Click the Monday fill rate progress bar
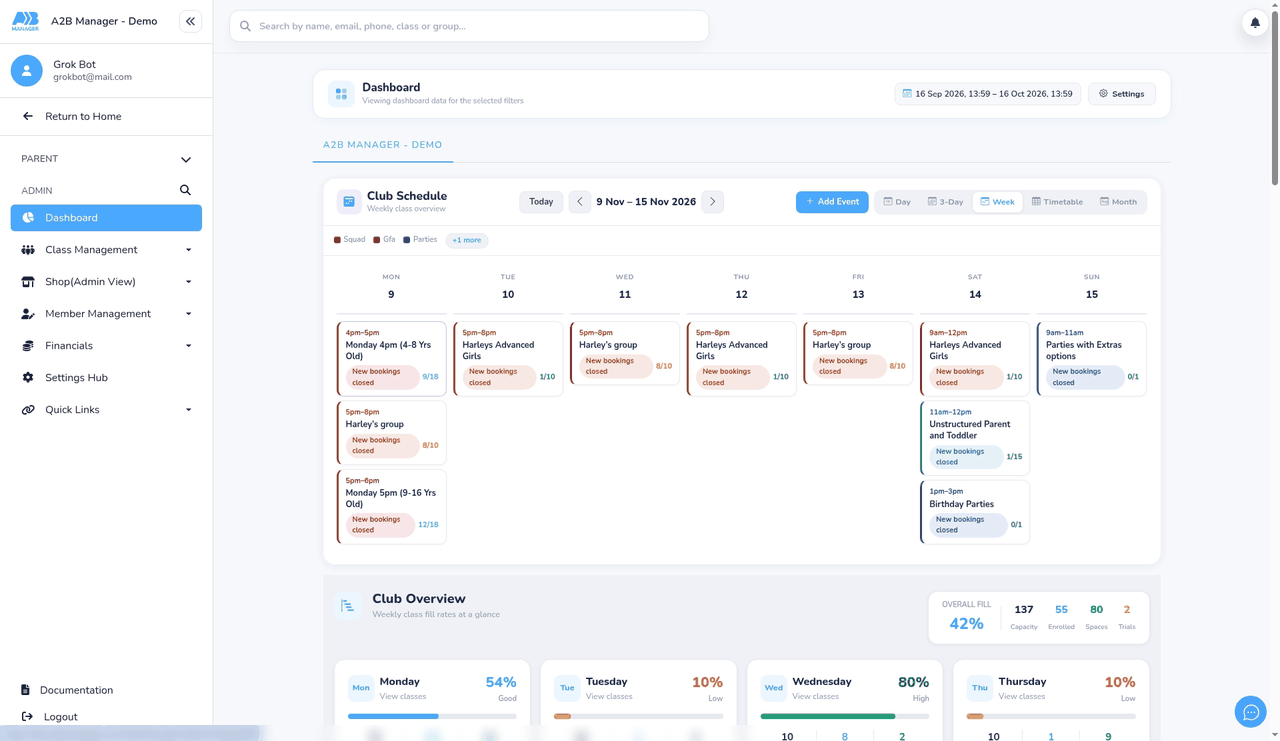Screen dimensions: 1280x741 click(432, 716)
